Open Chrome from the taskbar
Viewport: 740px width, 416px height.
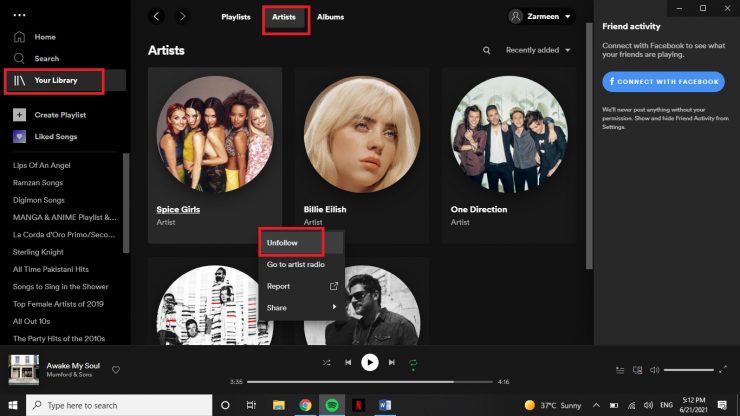(x=305, y=405)
